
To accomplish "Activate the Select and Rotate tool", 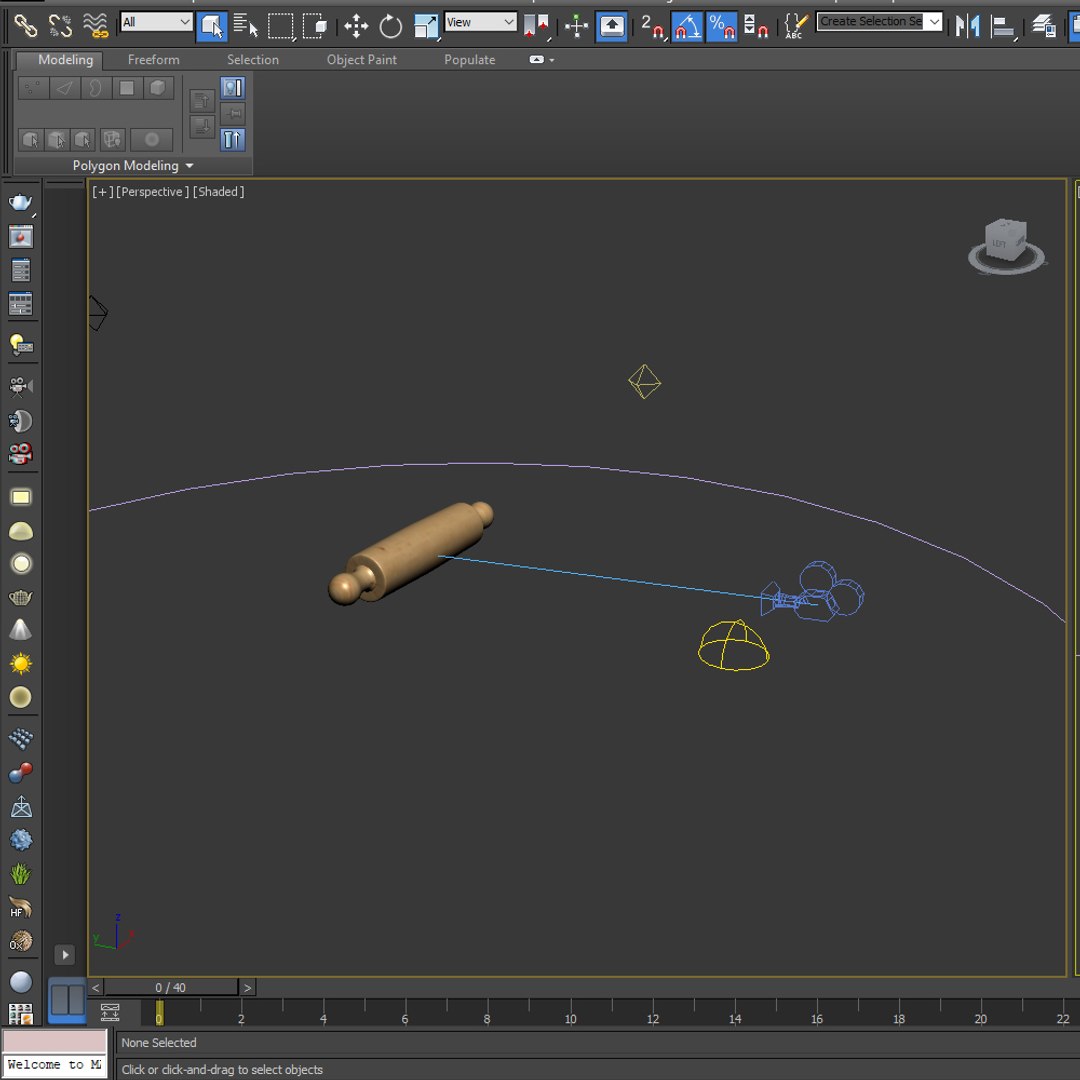I will coord(391,26).
